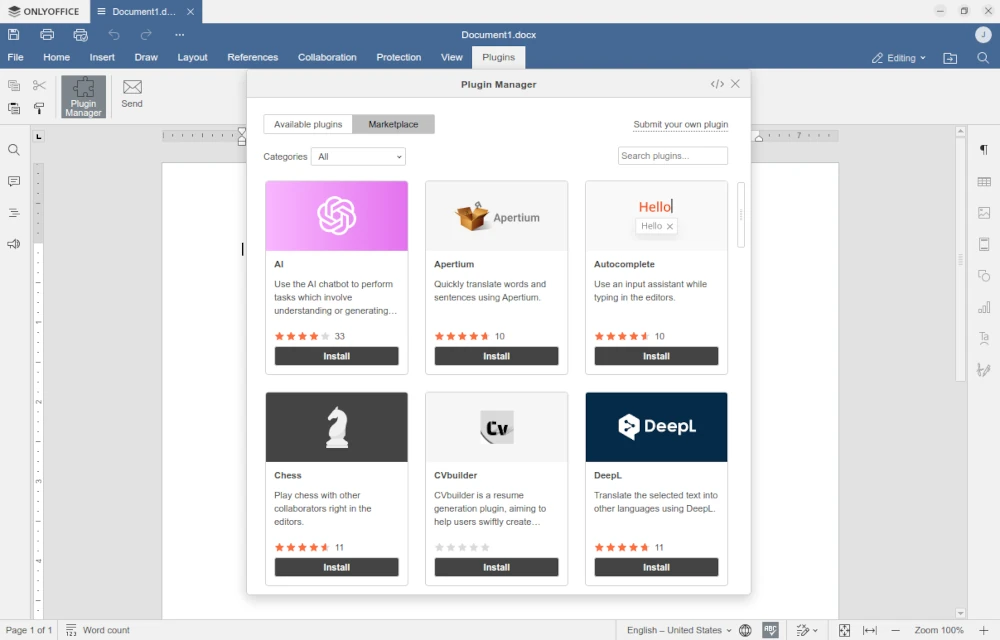Viewport: 1000px width, 640px height.
Task: Open Table settings in the right sidebar
Action: coord(984,181)
